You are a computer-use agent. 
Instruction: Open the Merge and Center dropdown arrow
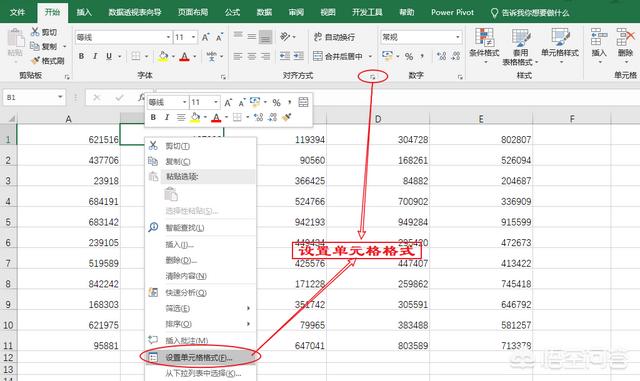point(370,56)
